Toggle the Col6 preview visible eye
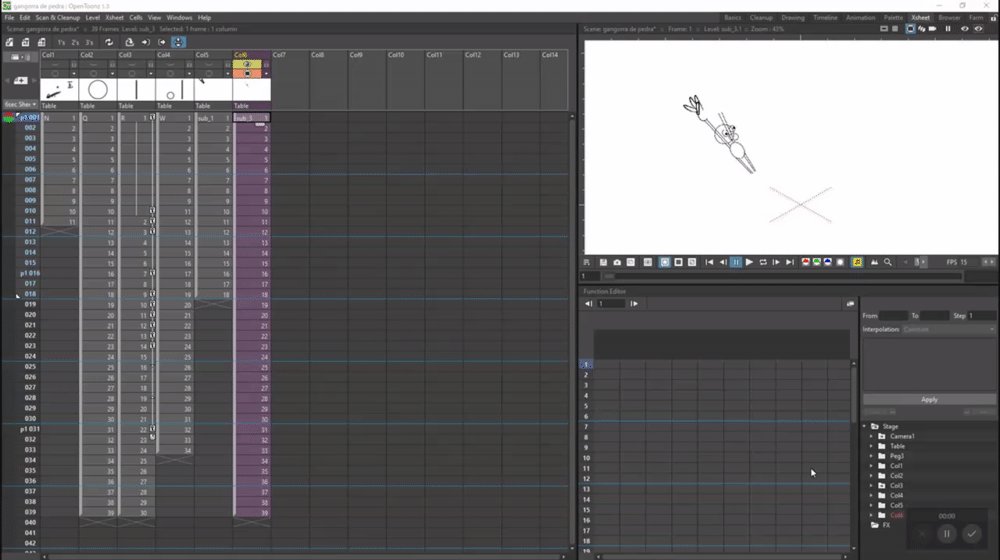Viewport: 1000px width, 560px height. [247, 64]
